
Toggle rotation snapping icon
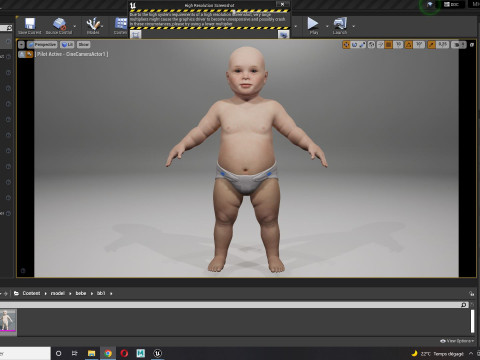tap(409, 44)
